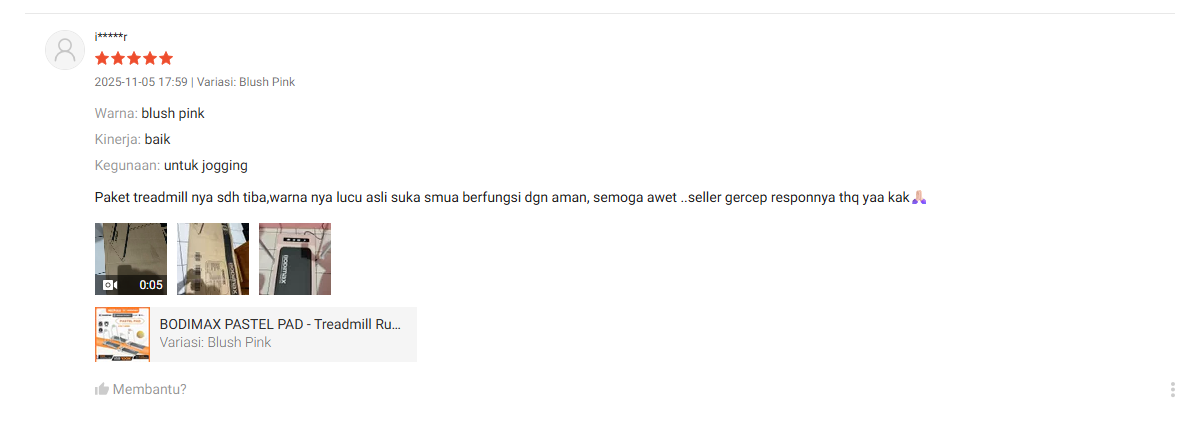Click the Variasi: Blush Pink text beside date
This screenshot has width=1200, height=440.
coord(246,82)
